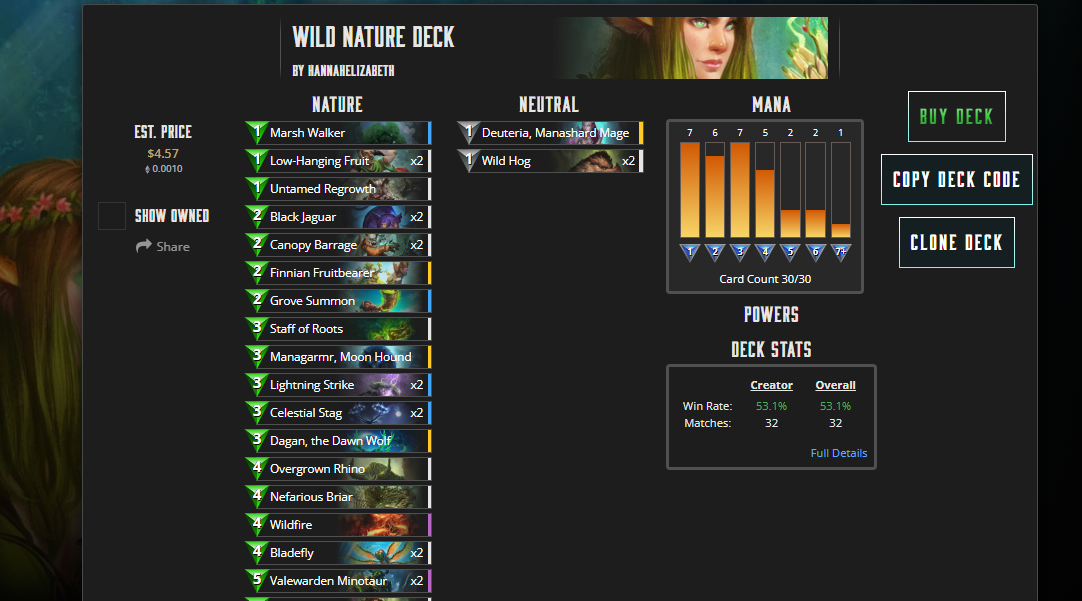1082x601 pixels.
Task: Open the Marsh Walker card entry
Action: [338, 132]
